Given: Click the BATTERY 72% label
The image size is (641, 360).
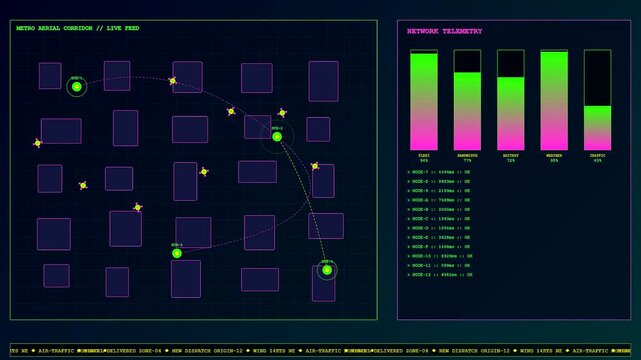Looking at the screenshot, I should coord(511,158).
